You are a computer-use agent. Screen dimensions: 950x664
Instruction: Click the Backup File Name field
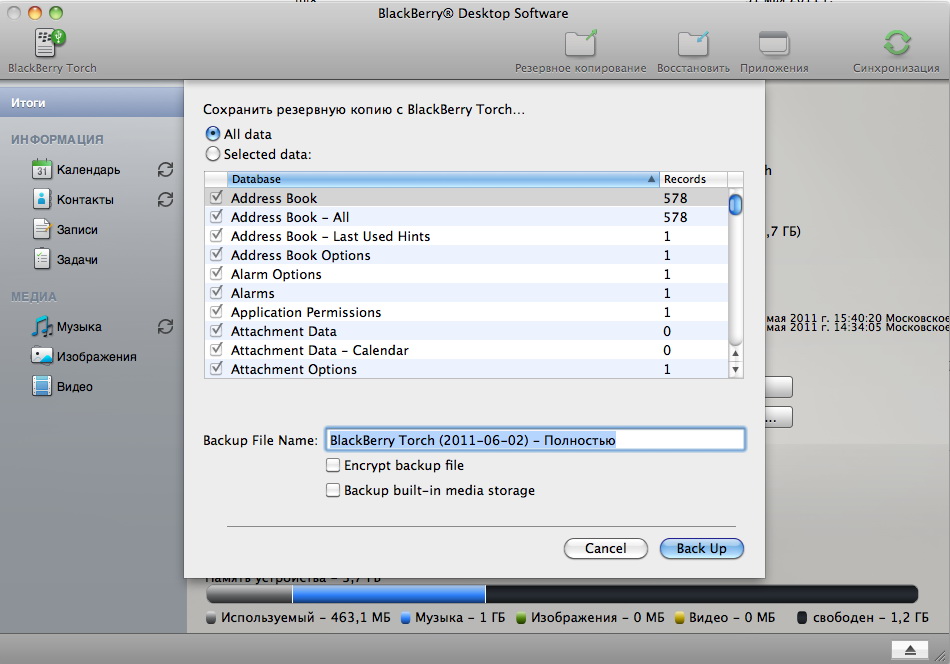pyautogui.click(x=535, y=440)
